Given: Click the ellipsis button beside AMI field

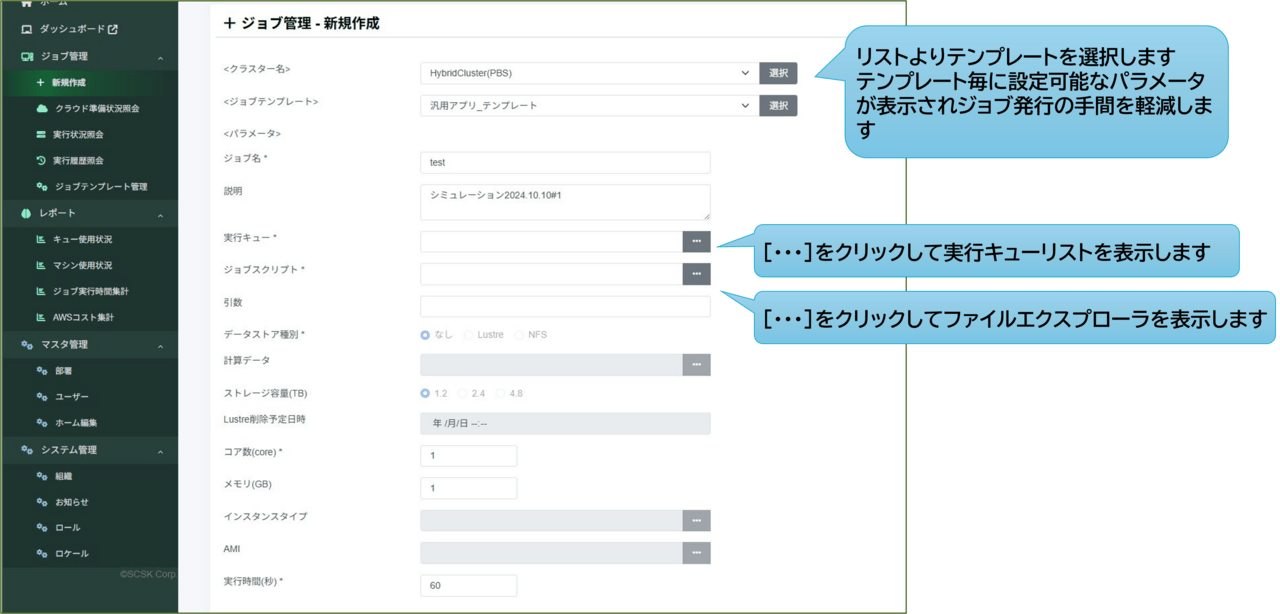Looking at the screenshot, I should tap(696, 553).
